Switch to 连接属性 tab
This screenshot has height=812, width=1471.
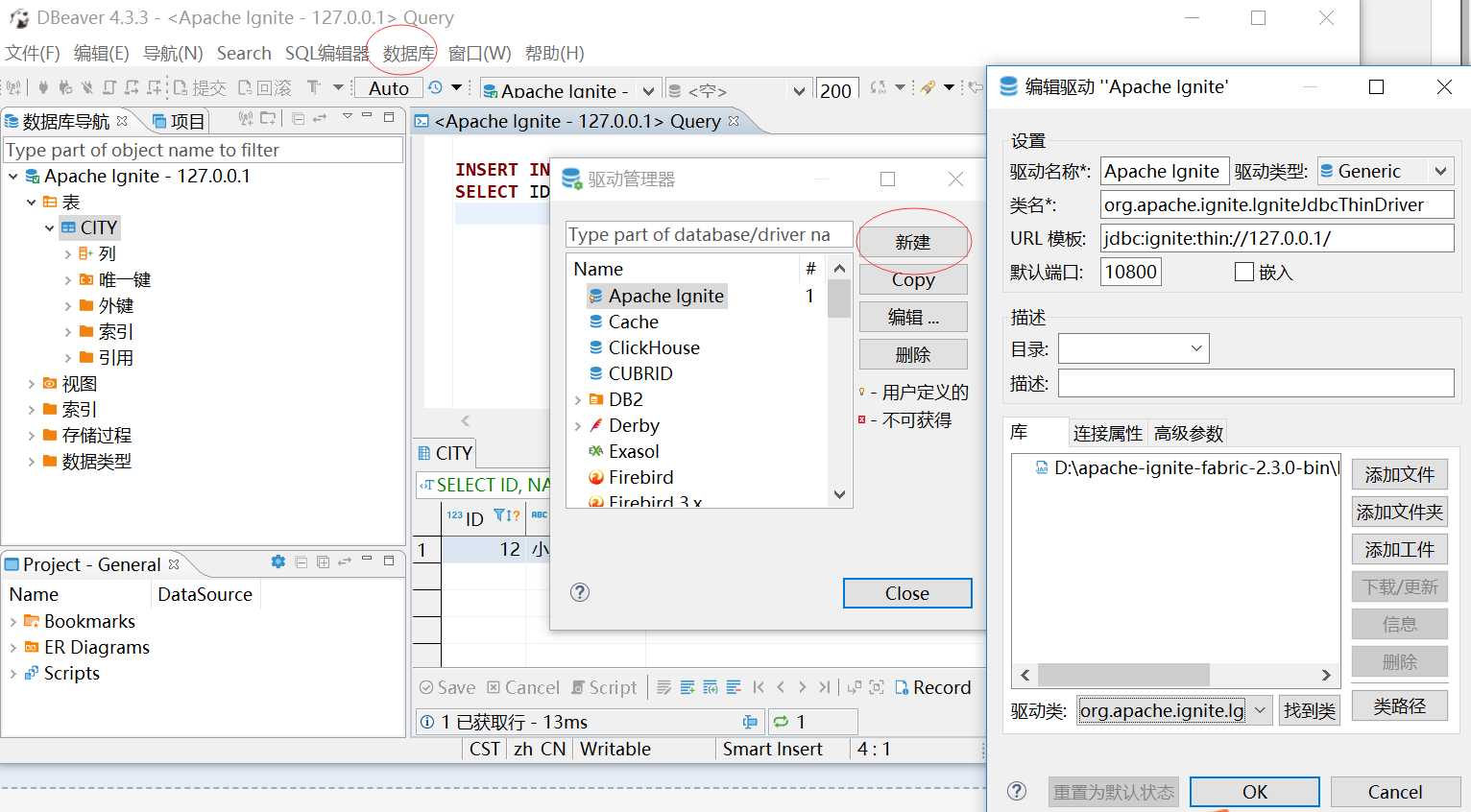pyautogui.click(x=1108, y=434)
